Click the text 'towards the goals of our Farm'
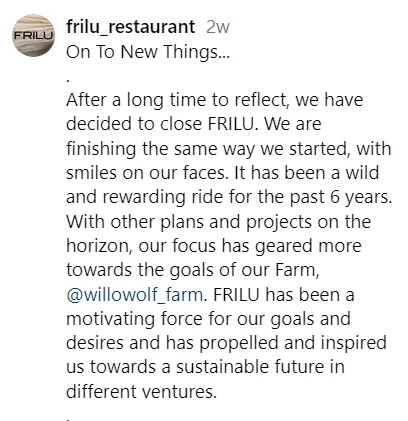Image resolution: width=408 pixels, height=421 pixels. [193, 270]
